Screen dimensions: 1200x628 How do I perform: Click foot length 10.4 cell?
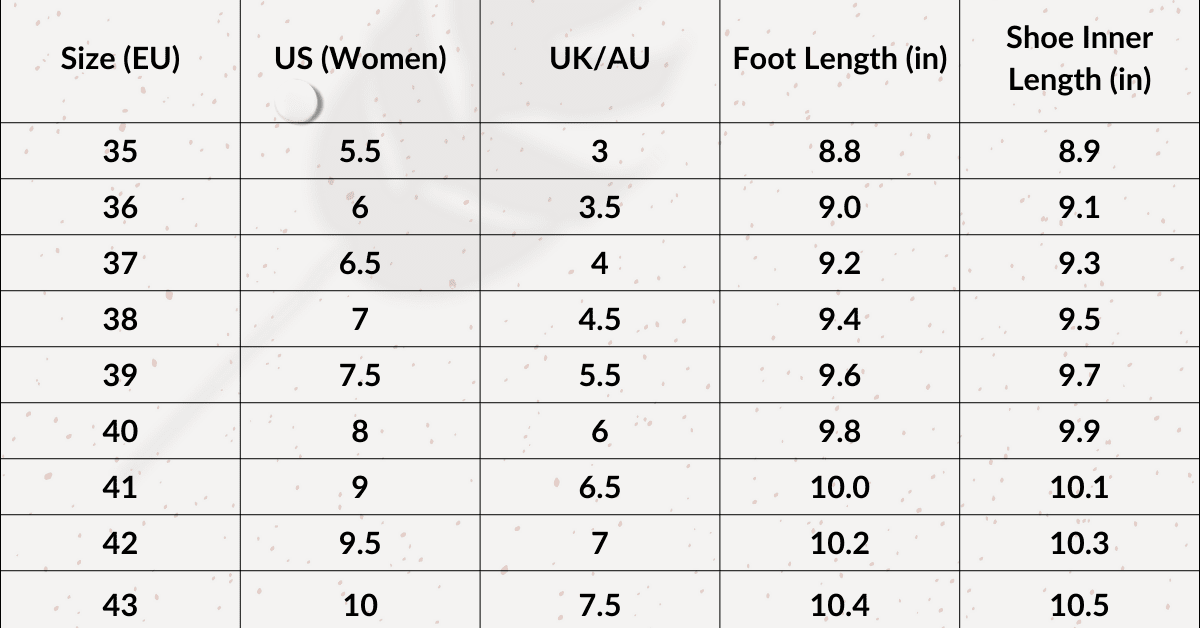coord(840,603)
